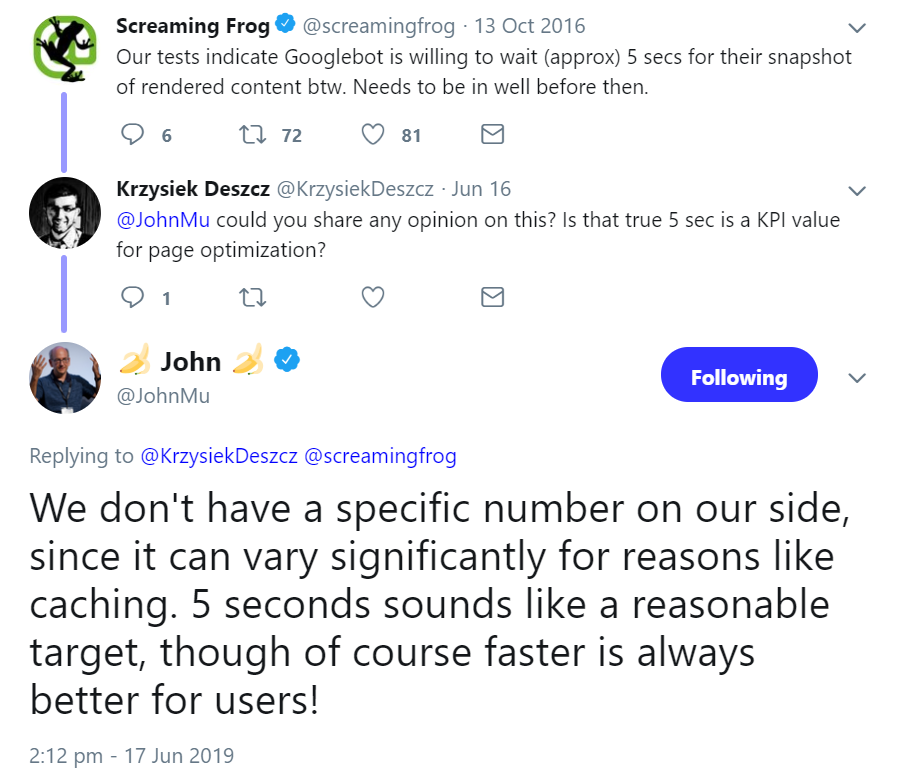Like Krzysiek Deszcz's tweet

tap(373, 297)
